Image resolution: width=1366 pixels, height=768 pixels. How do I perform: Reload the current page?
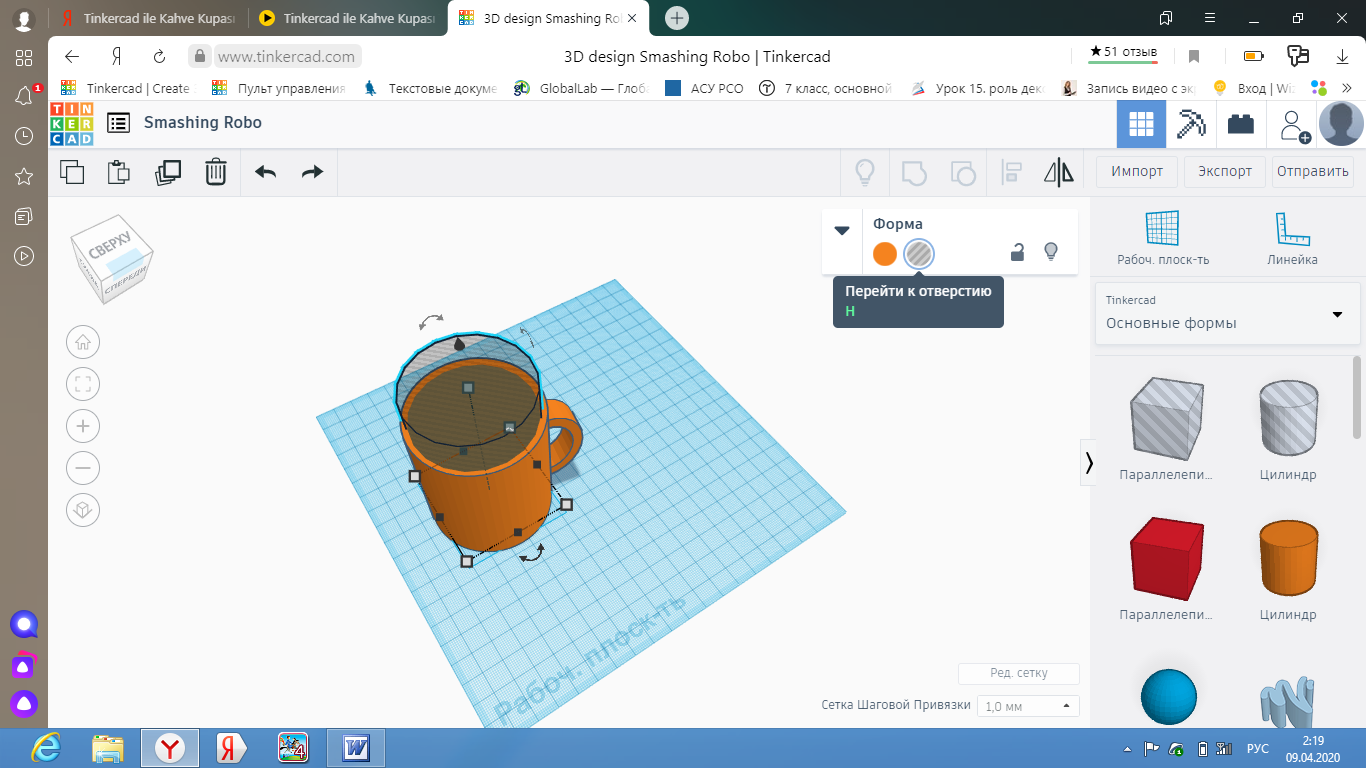pyautogui.click(x=159, y=56)
